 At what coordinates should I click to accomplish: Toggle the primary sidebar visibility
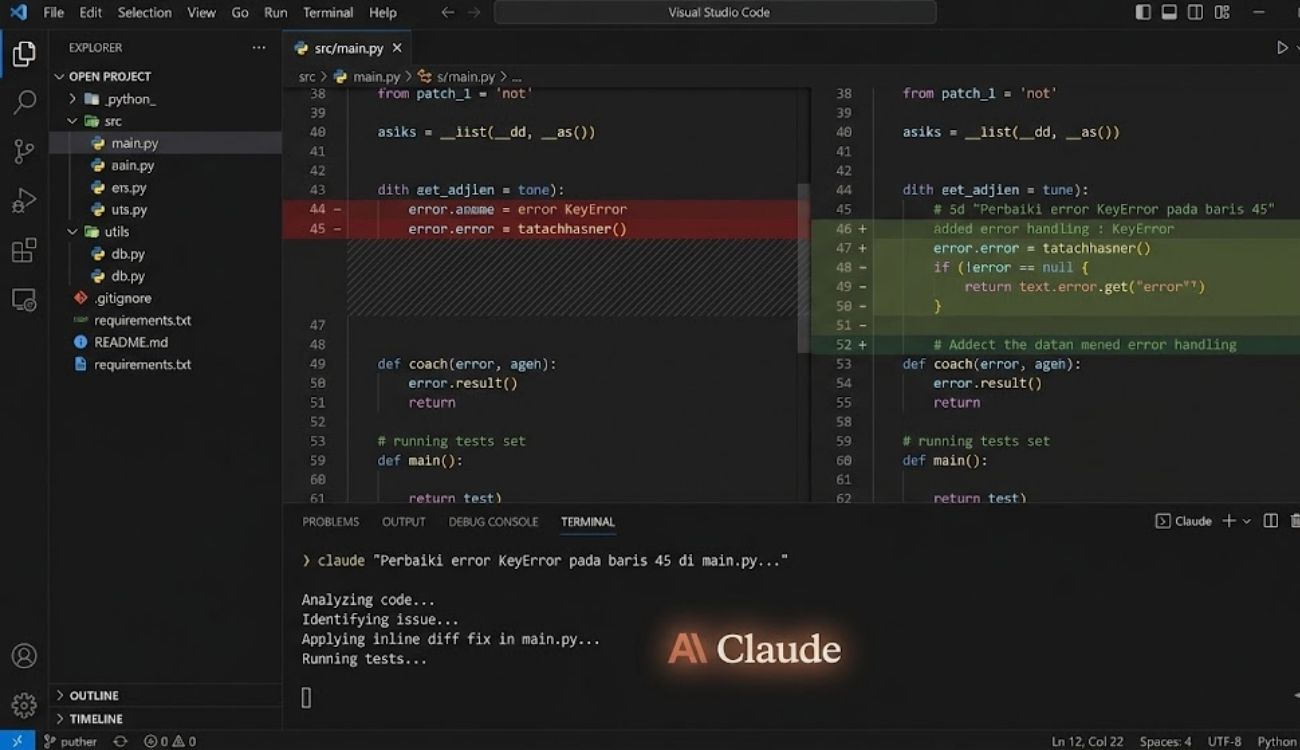[x=1144, y=13]
